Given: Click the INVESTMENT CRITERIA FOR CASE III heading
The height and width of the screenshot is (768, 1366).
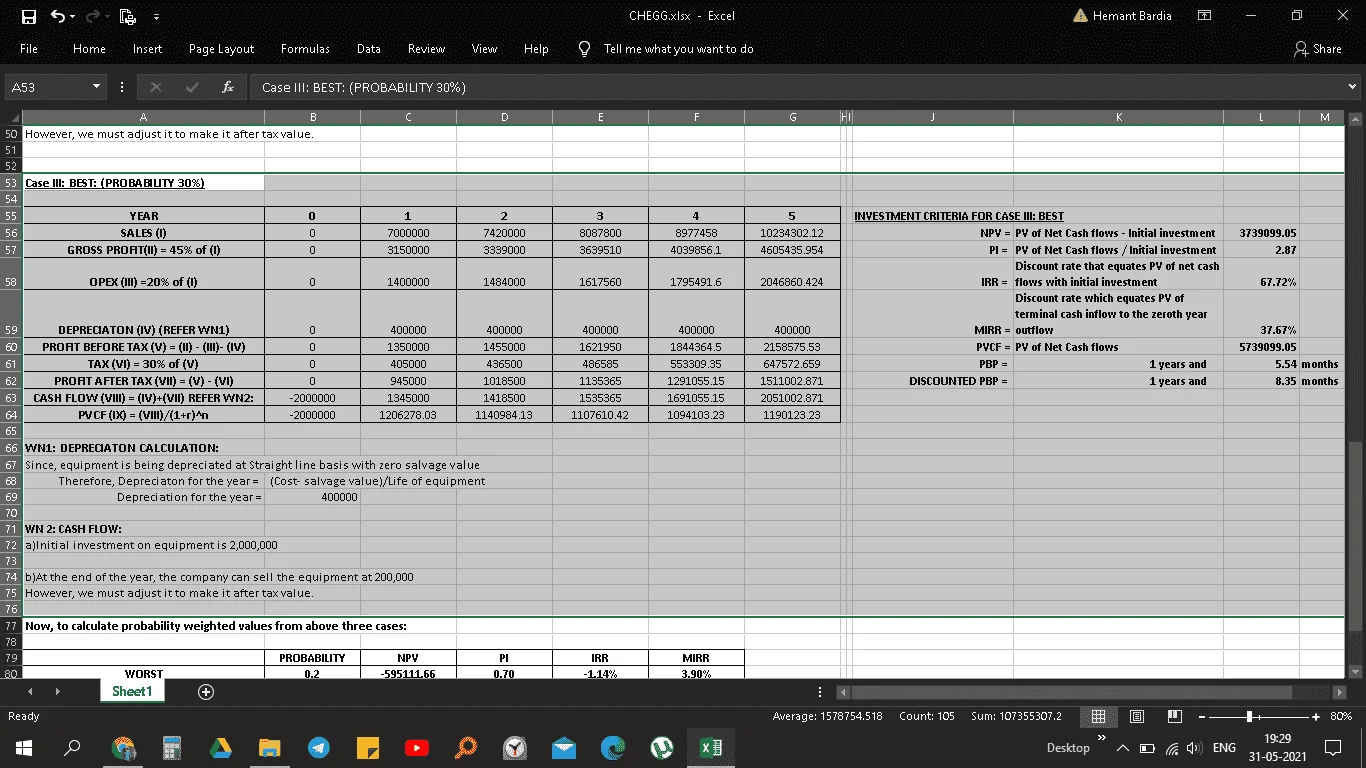Looking at the screenshot, I should [x=958, y=216].
